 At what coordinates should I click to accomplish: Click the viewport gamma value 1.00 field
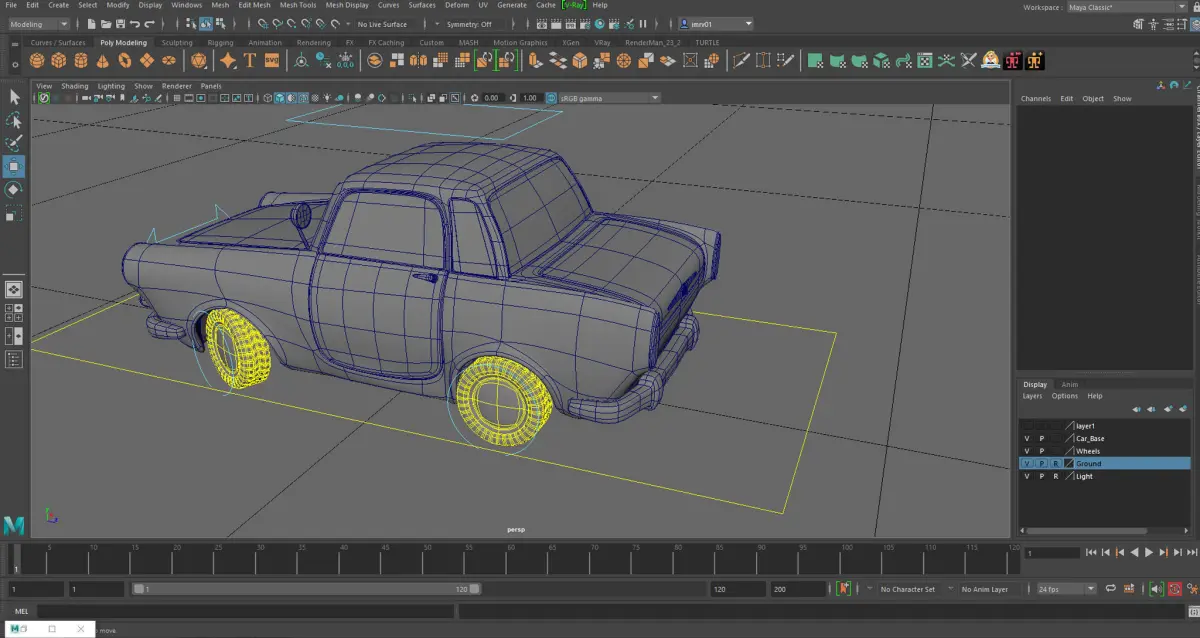529,98
